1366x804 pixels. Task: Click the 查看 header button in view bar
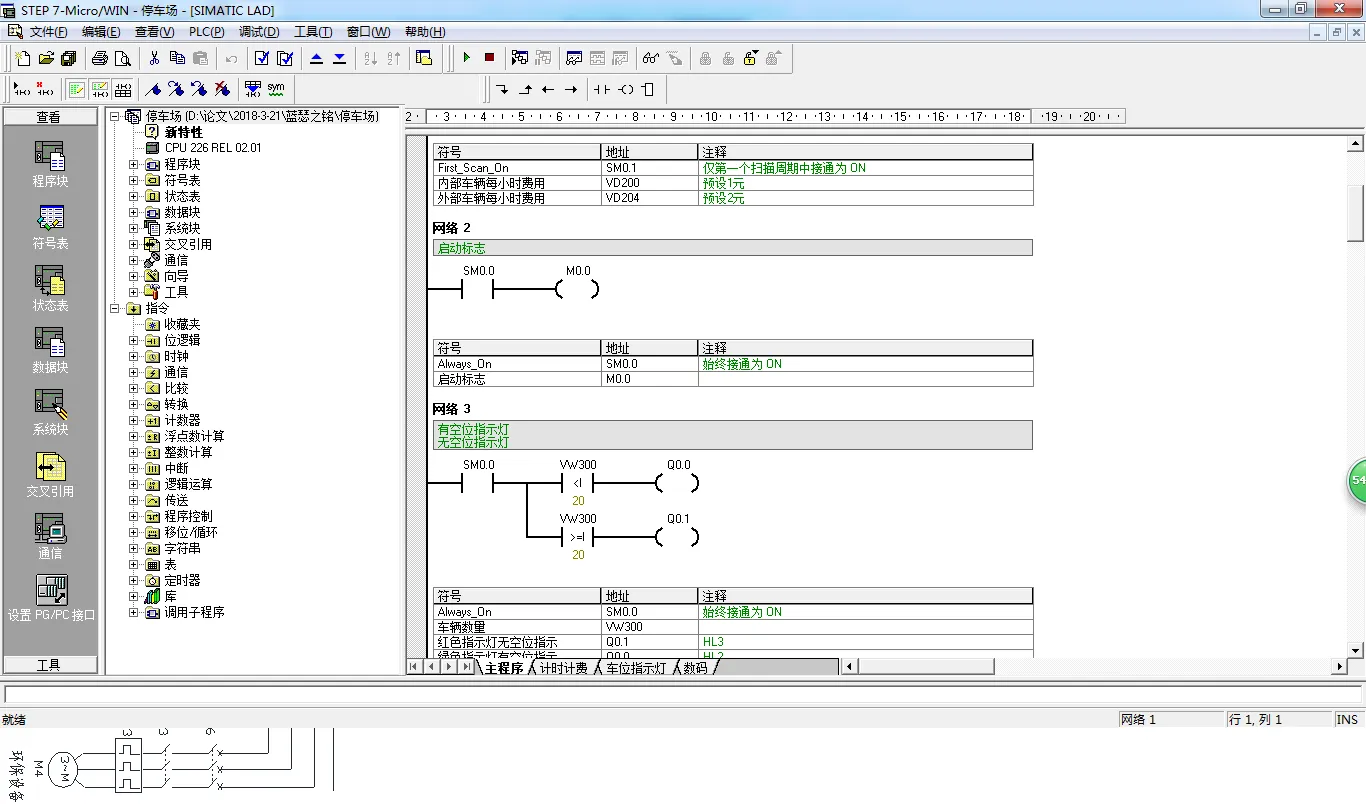49,117
